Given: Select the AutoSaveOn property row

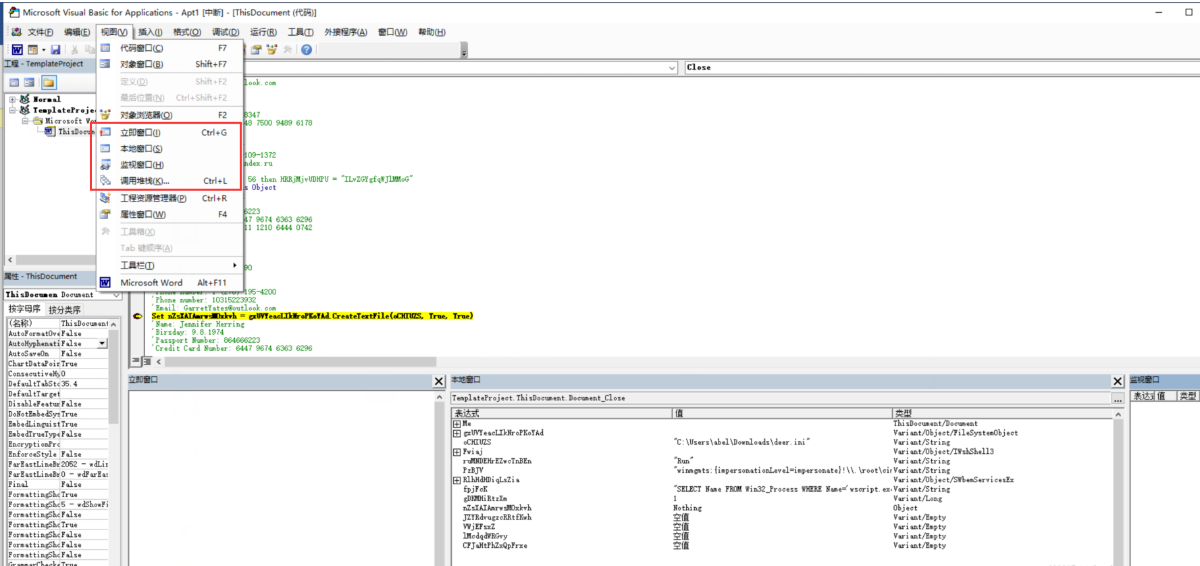Looking at the screenshot, I should tap(57, 353).
